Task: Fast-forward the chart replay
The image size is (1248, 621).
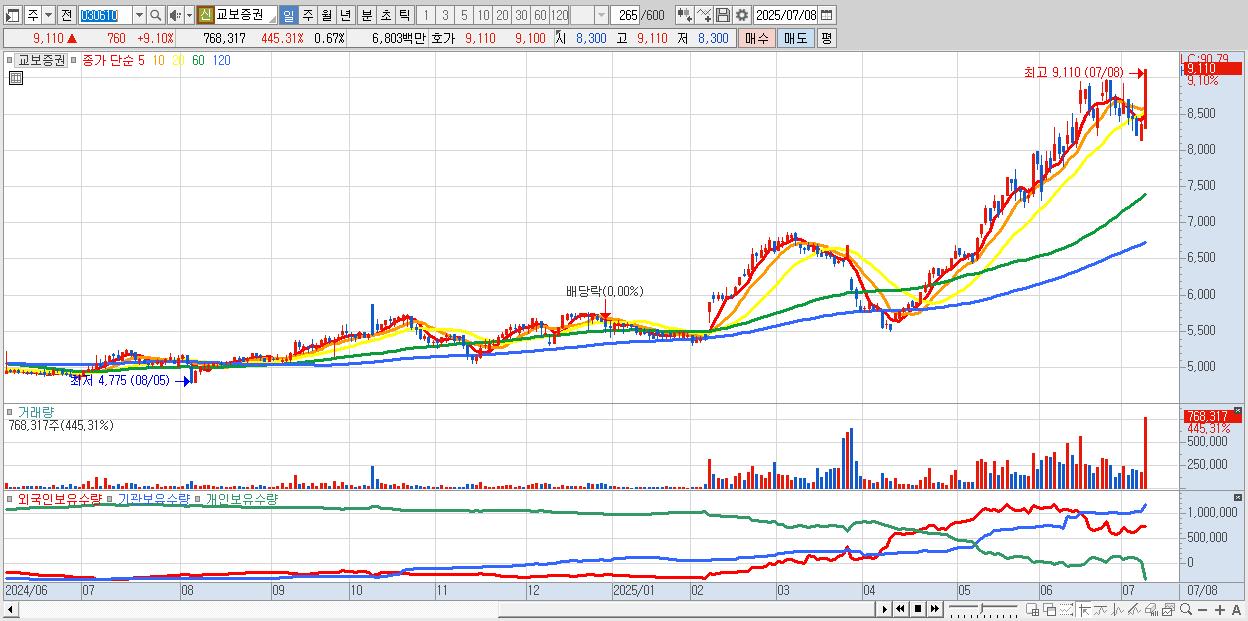Action: [x=934, y=609]
